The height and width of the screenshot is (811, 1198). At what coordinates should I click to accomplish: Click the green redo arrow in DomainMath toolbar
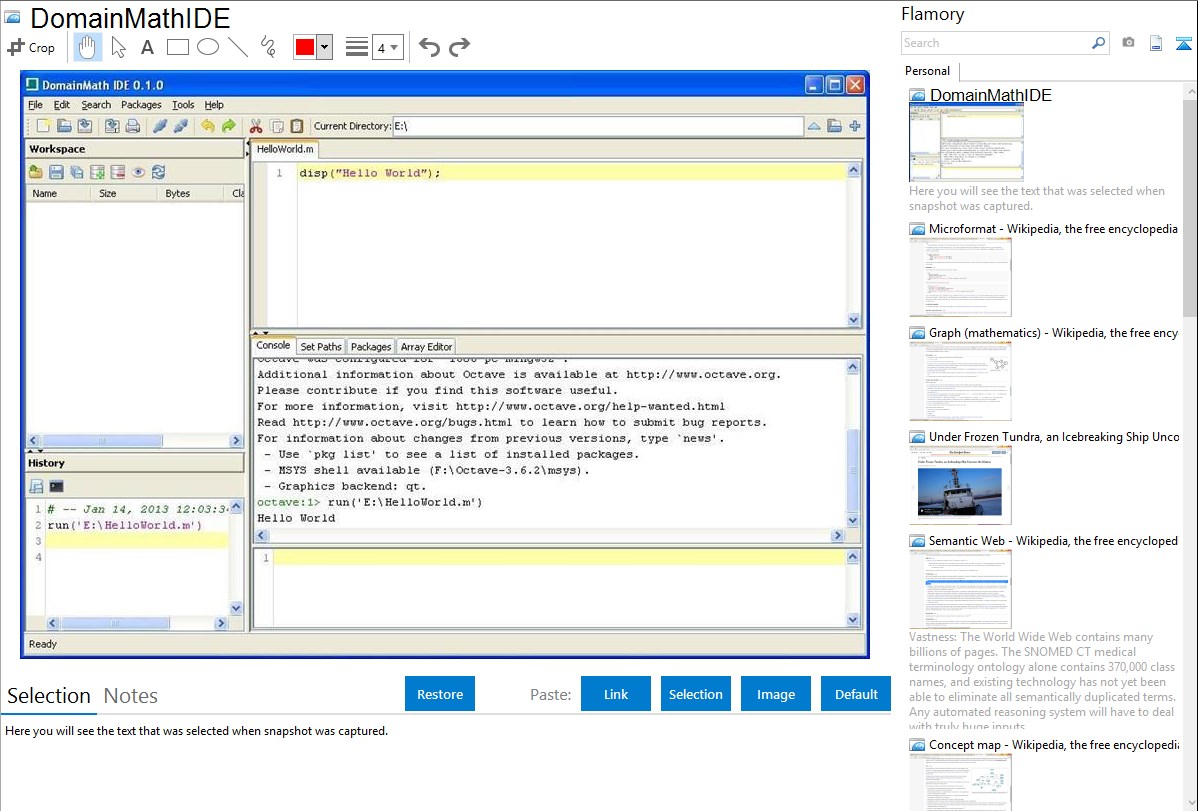pos(228,126)
